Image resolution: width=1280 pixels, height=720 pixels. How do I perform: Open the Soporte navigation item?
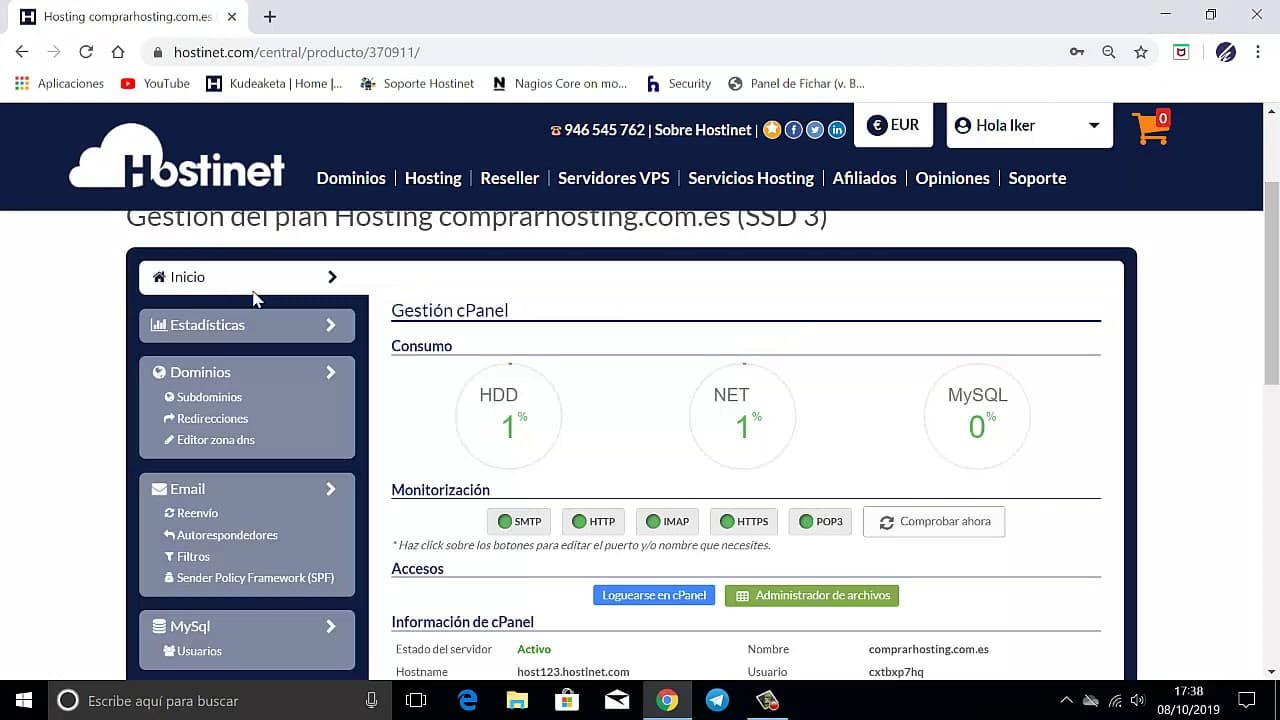pyautogui.click(x=1037, y=178)
